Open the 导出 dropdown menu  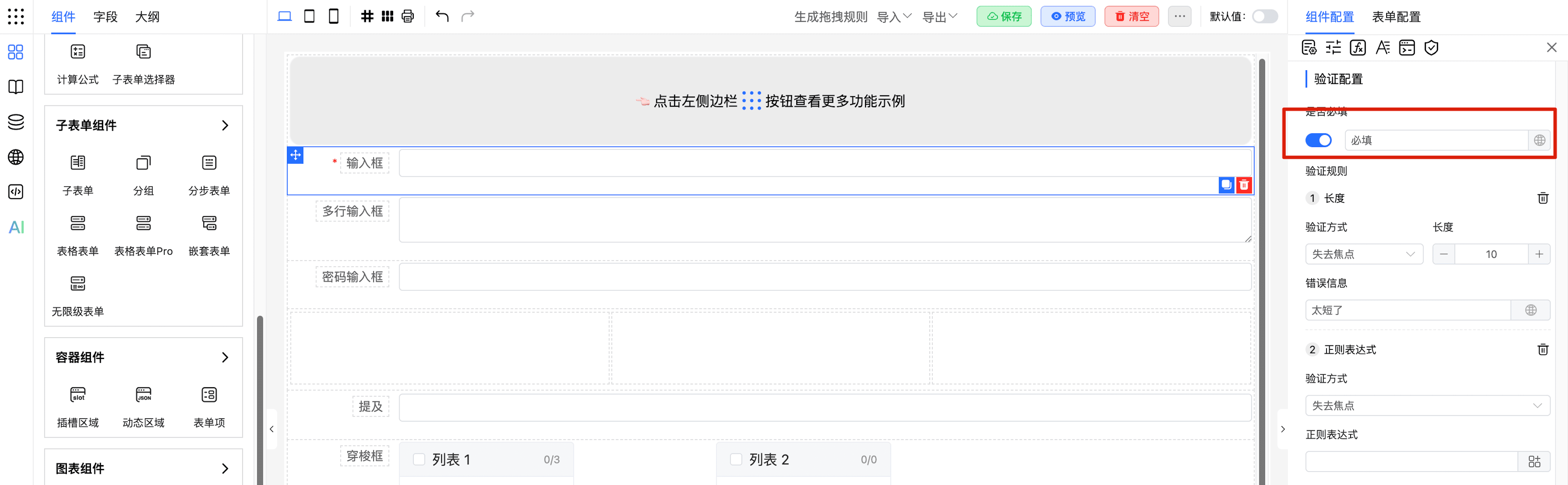(x=939, y=16)
